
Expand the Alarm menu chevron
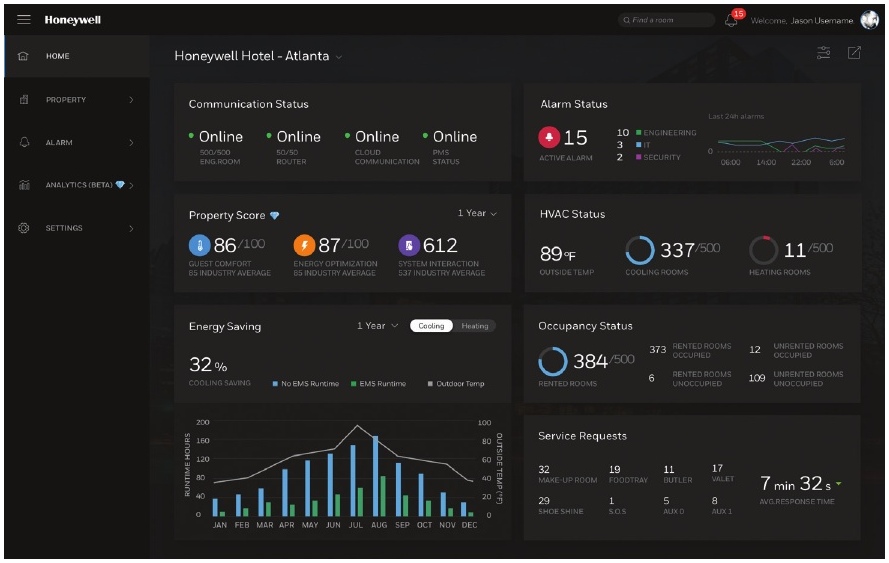131,143
